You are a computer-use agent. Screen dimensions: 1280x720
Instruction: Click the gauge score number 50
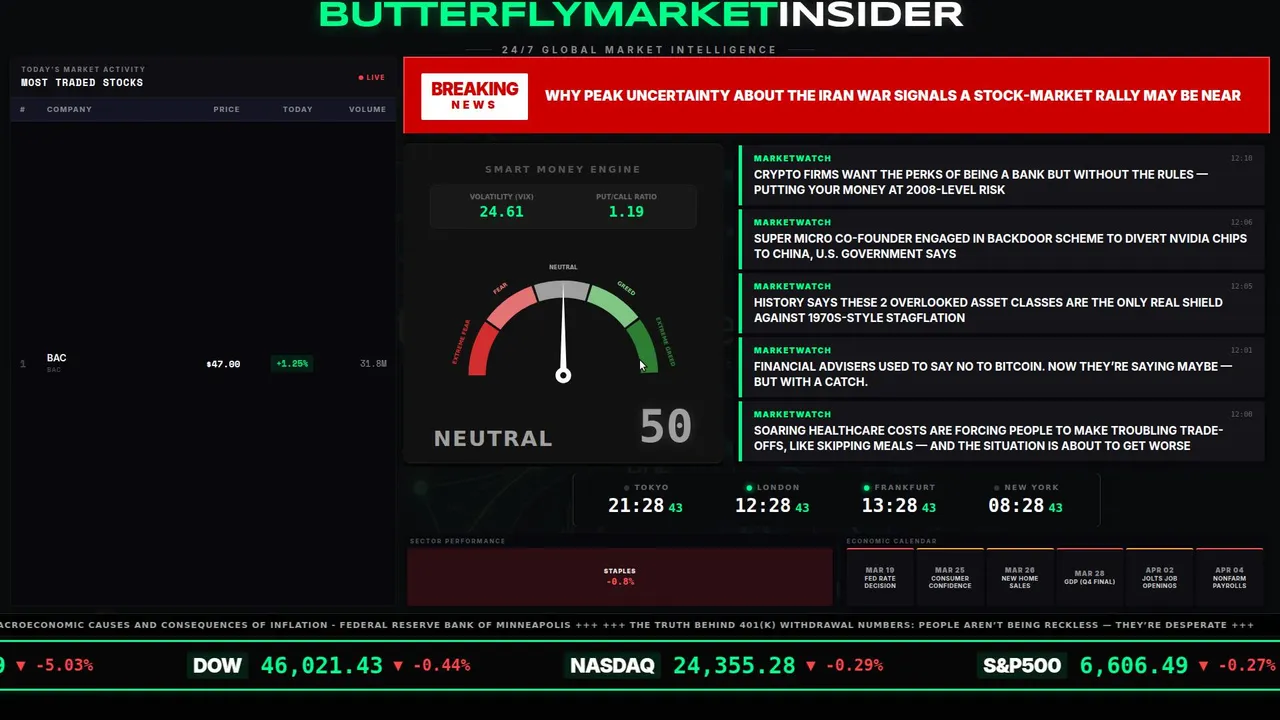pos(666,427)
